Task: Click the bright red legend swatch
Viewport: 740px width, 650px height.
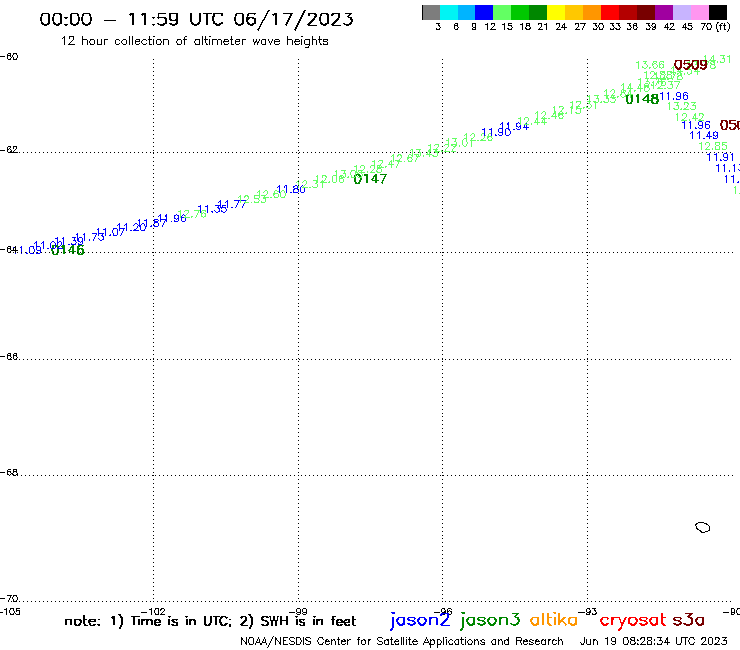Action: pyautogui.click(x=610, y=12)
